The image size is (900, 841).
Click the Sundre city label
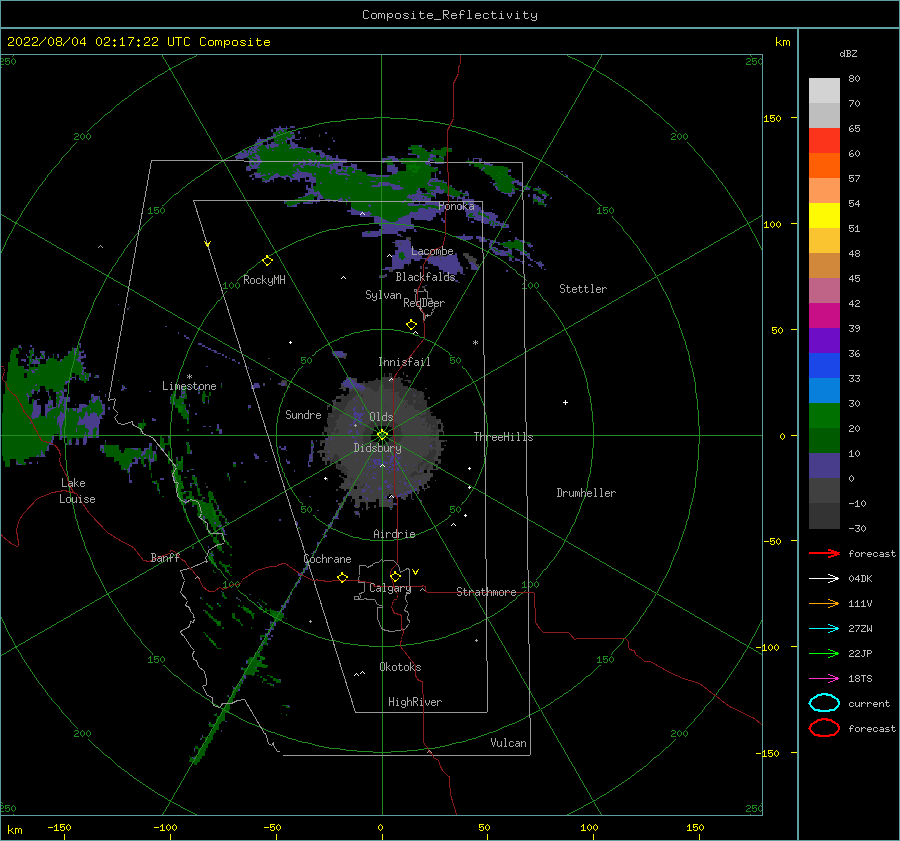303,415
